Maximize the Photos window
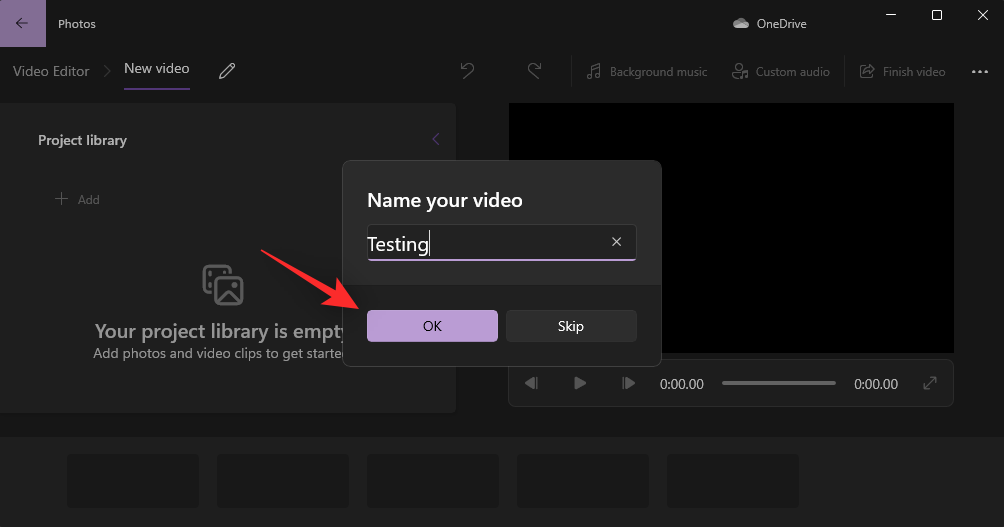Screen dimensions: 1004x527 (937, 15)
